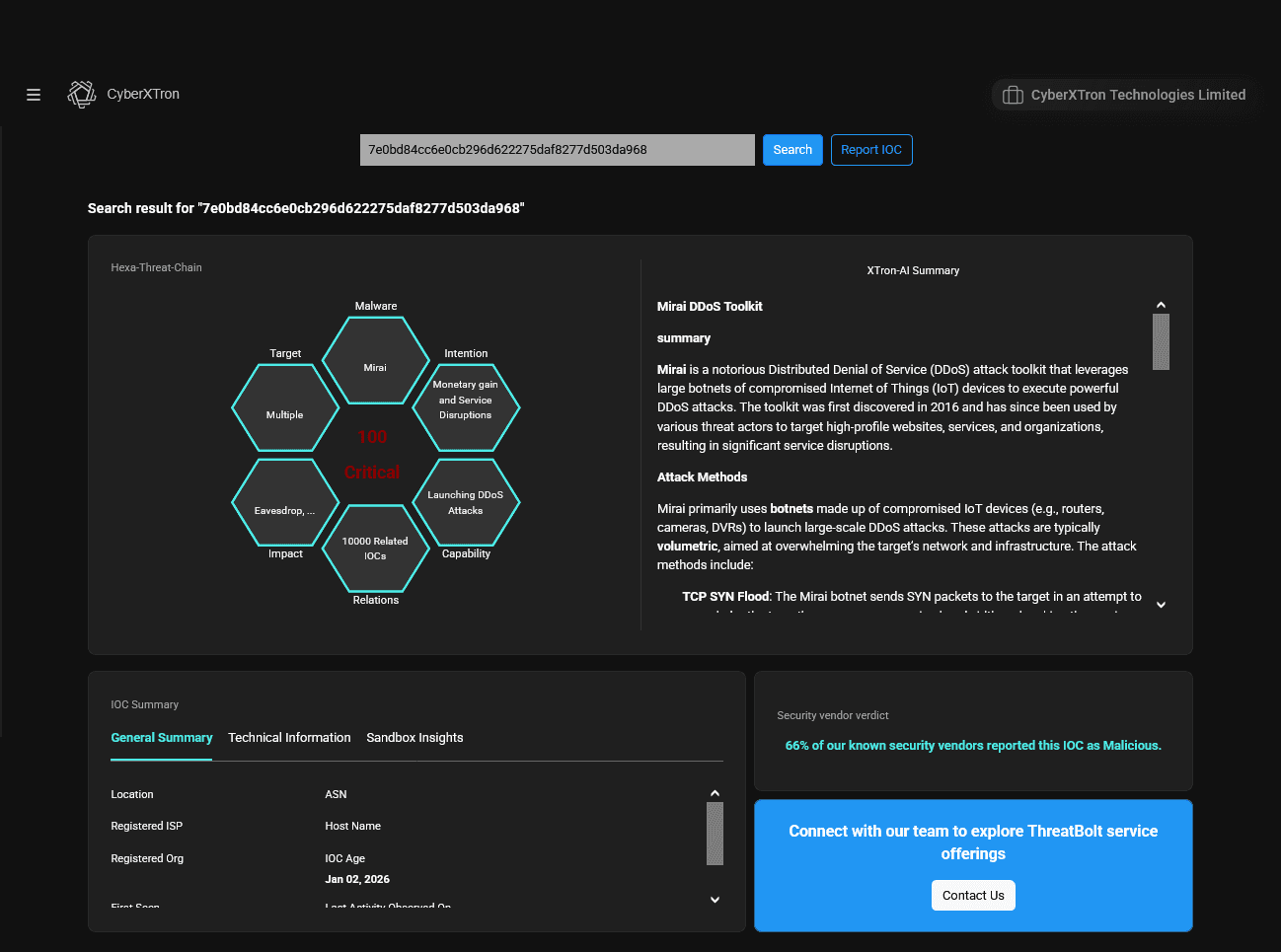Click the CyberXTron hexagon logo

pyautogui.click(x=81, y=93)
